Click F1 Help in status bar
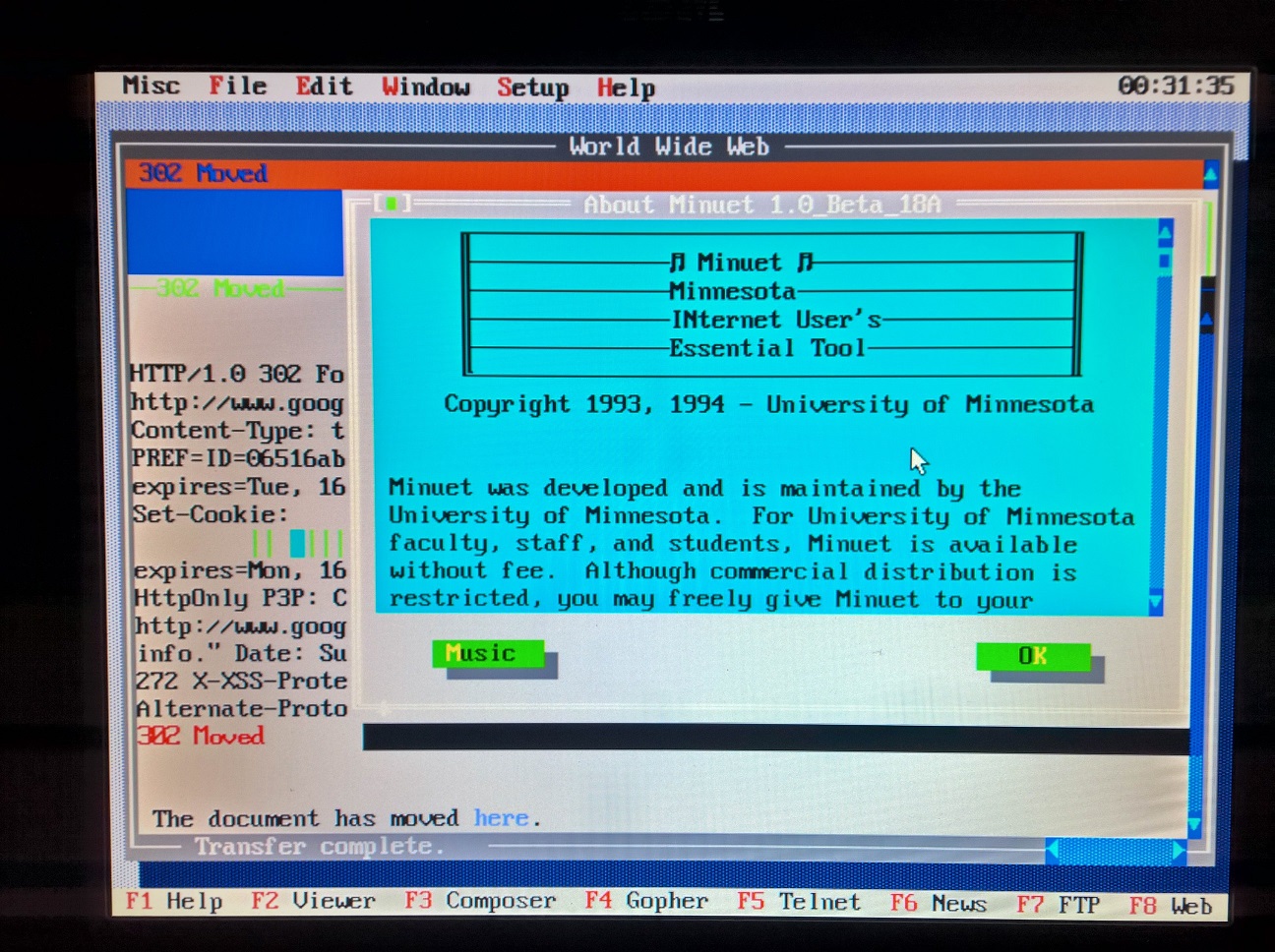Screen dimensions: 1275x952 (173, 901)
